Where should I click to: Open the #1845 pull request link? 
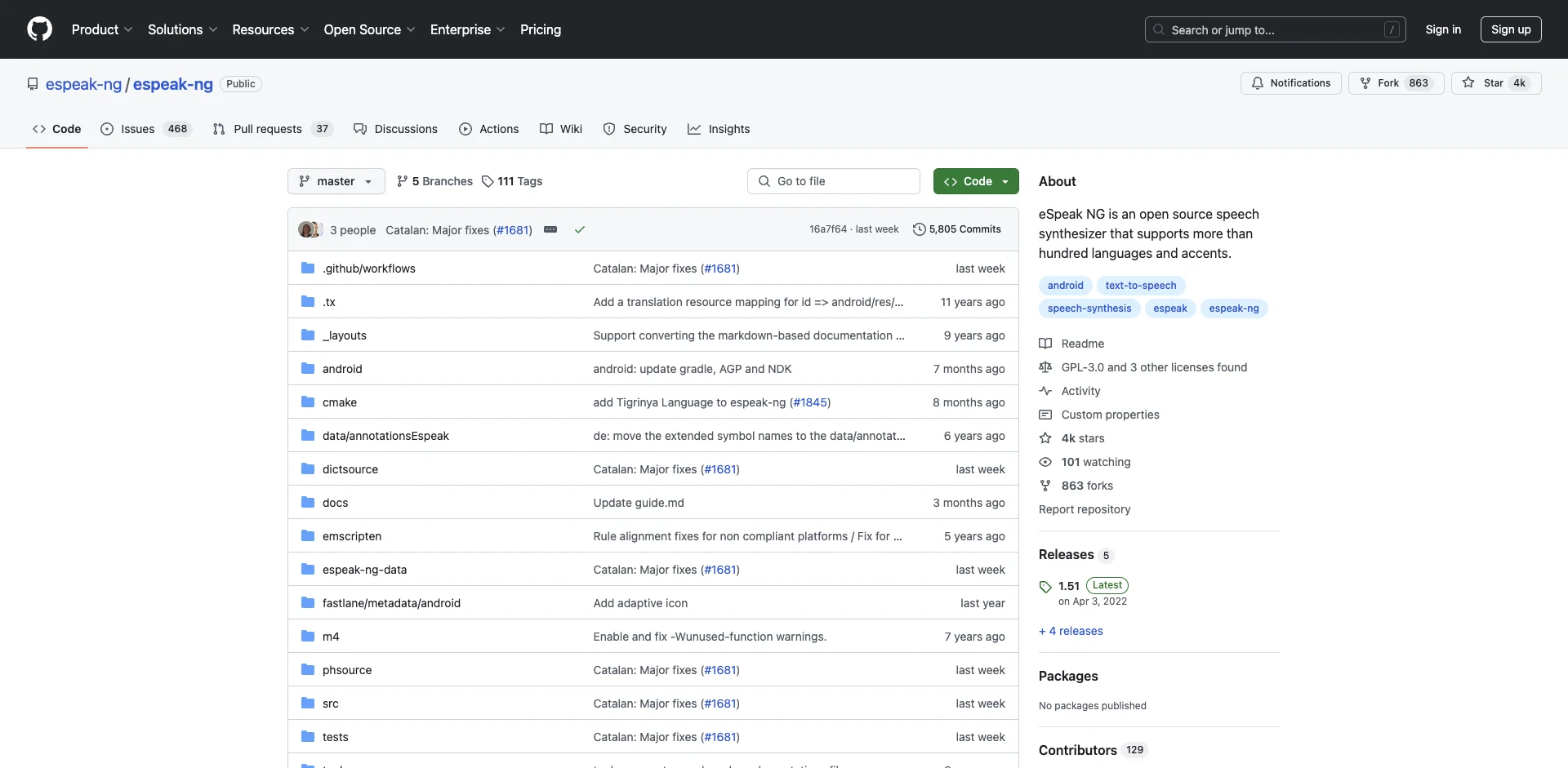(810, 402)
